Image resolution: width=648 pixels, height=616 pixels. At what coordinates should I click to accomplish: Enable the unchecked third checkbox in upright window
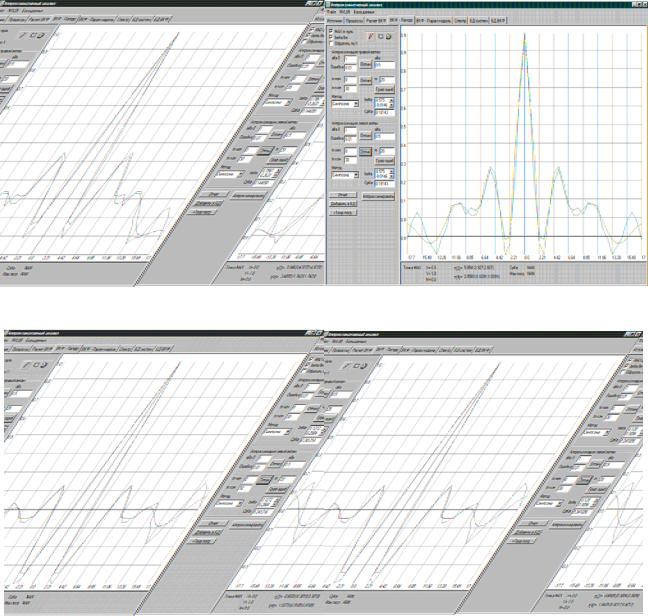(331, 43)
